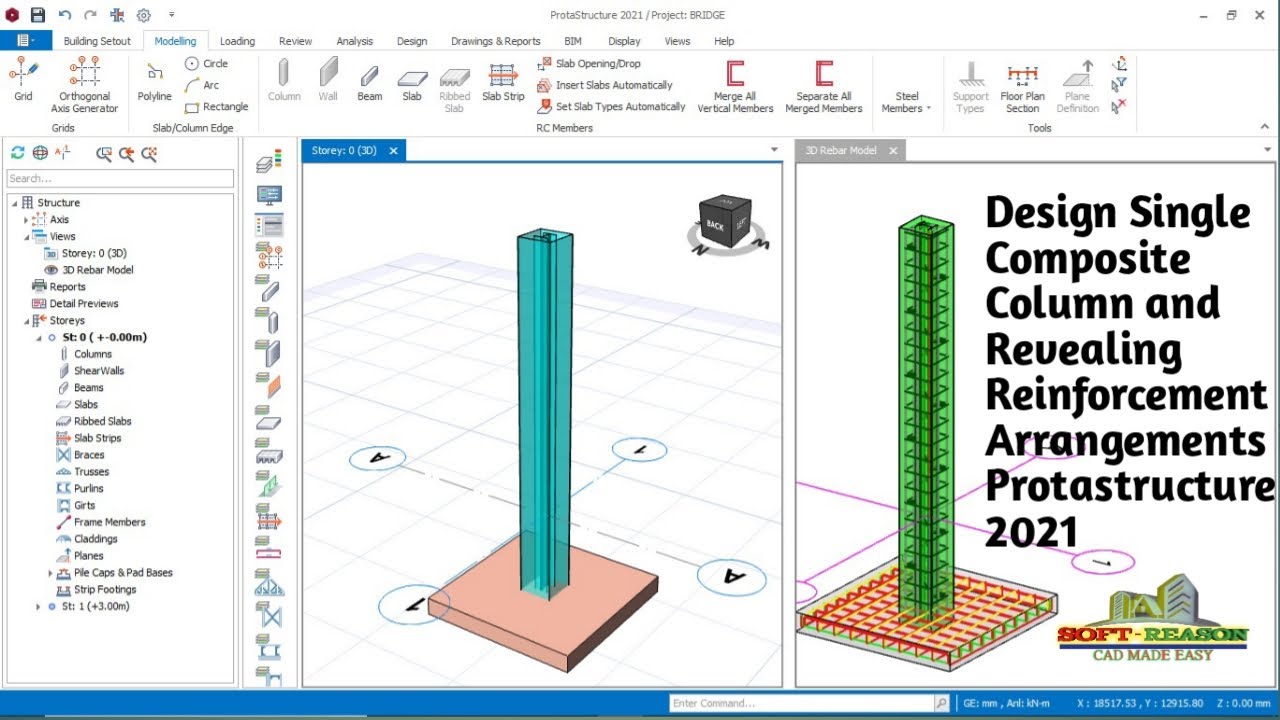1280x720 pixels.
Task: Select the Polyline tool
Action: 154,83
